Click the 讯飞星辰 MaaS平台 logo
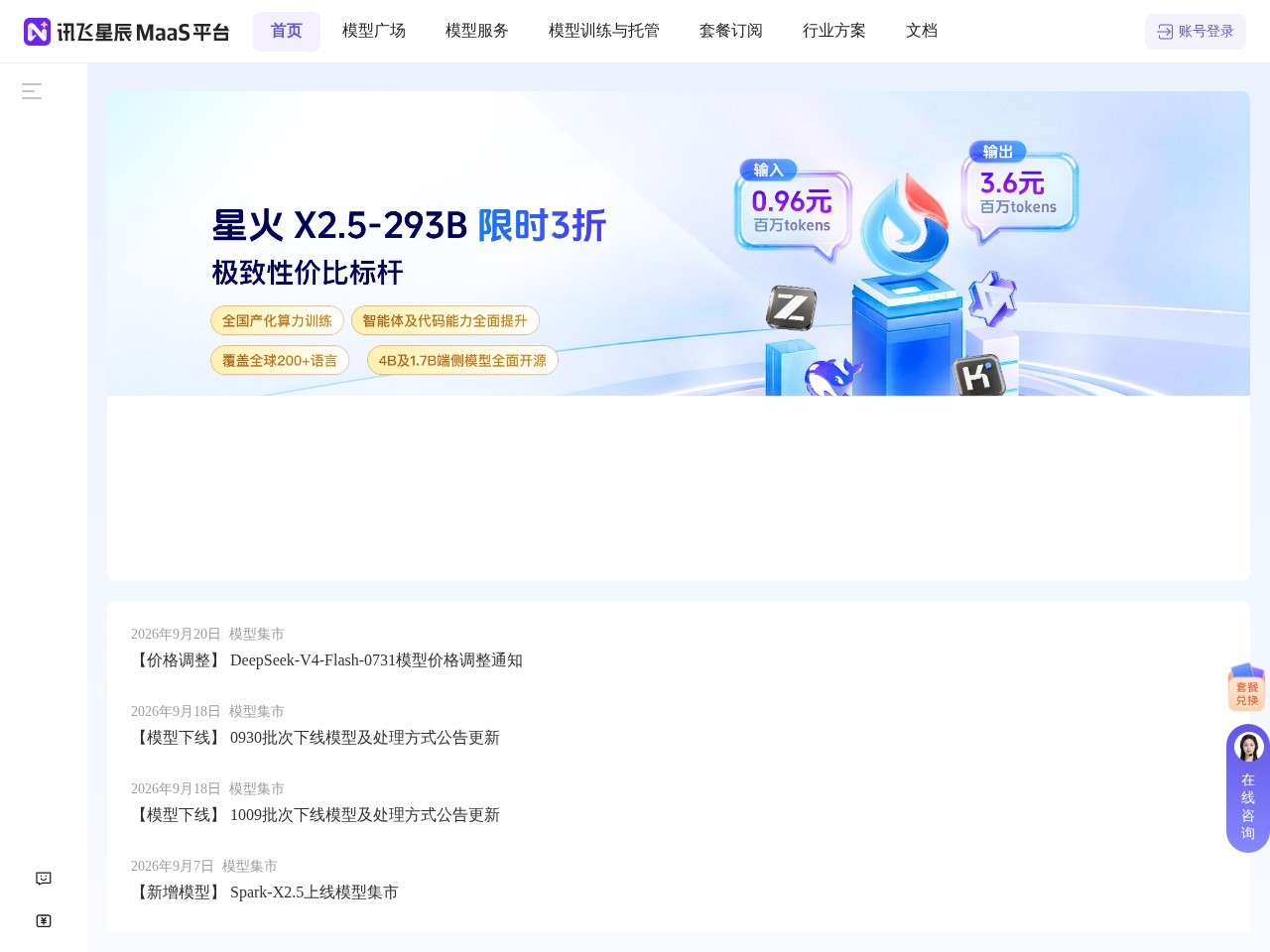Screen dimensions: 1270x952 [126, 32]
